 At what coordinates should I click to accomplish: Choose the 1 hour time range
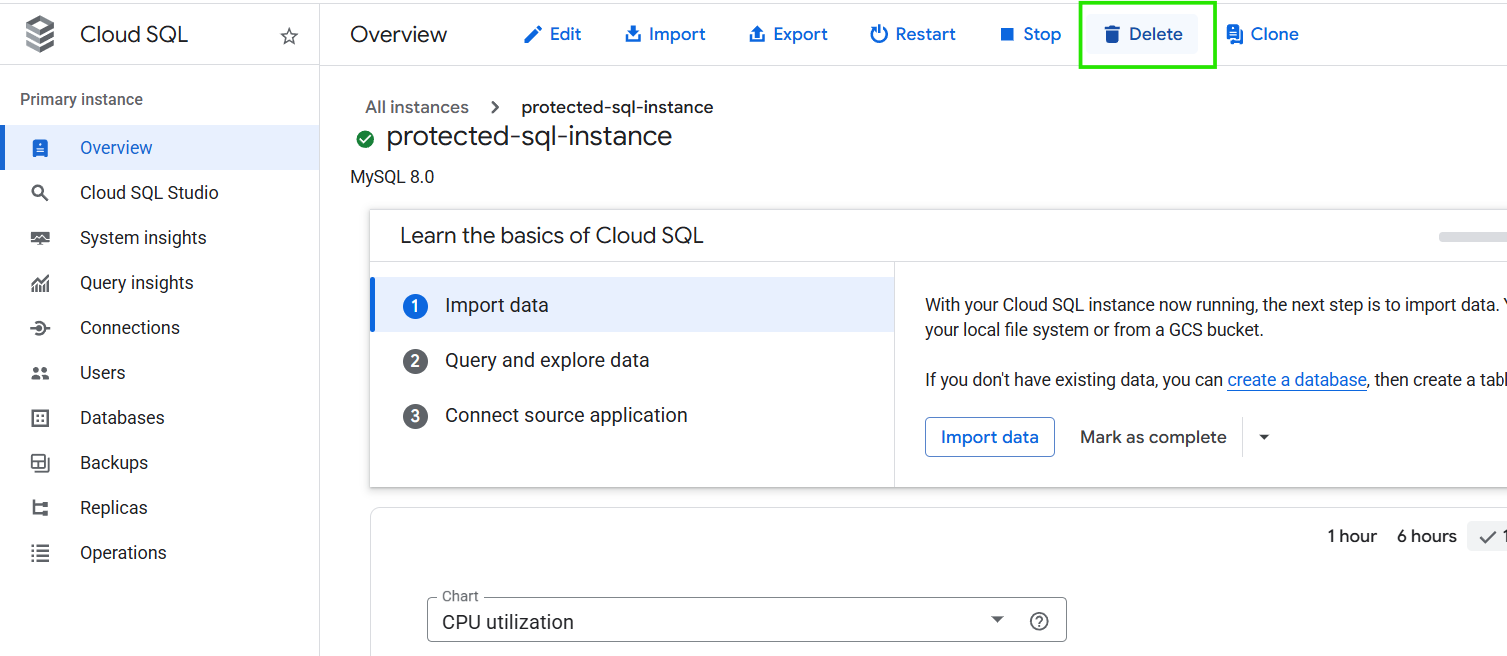pos(1352,536)
